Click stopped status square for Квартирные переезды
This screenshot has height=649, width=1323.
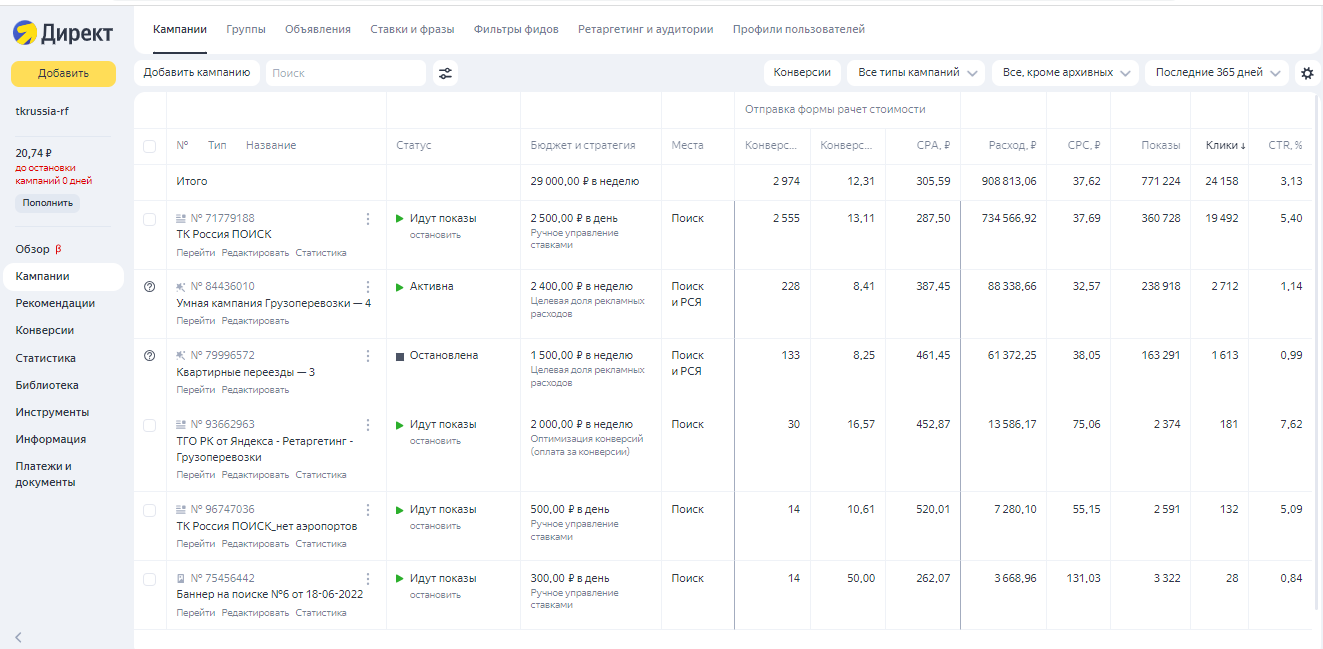coord(400,356)
